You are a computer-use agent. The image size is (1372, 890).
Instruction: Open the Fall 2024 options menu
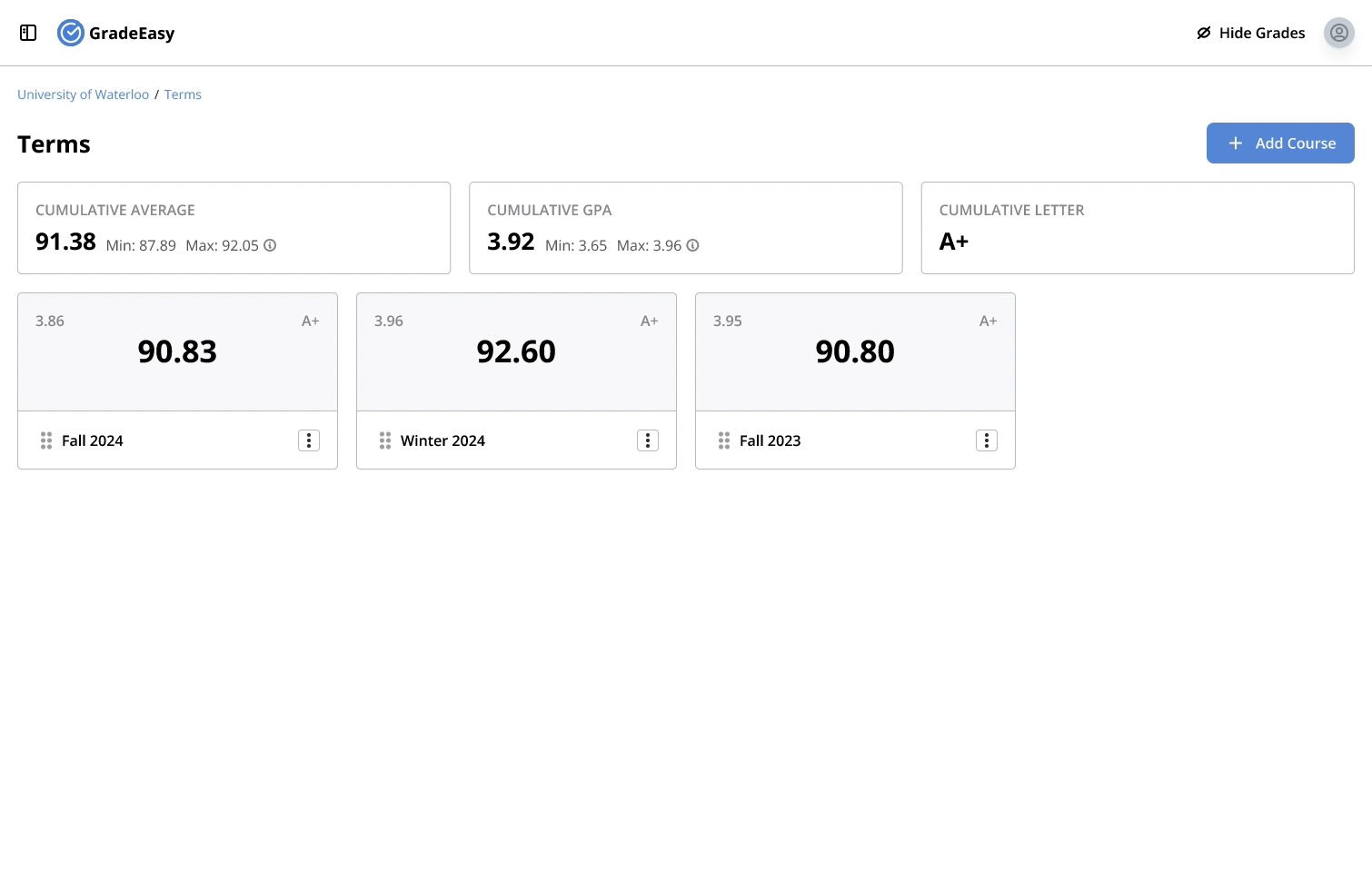309,440
